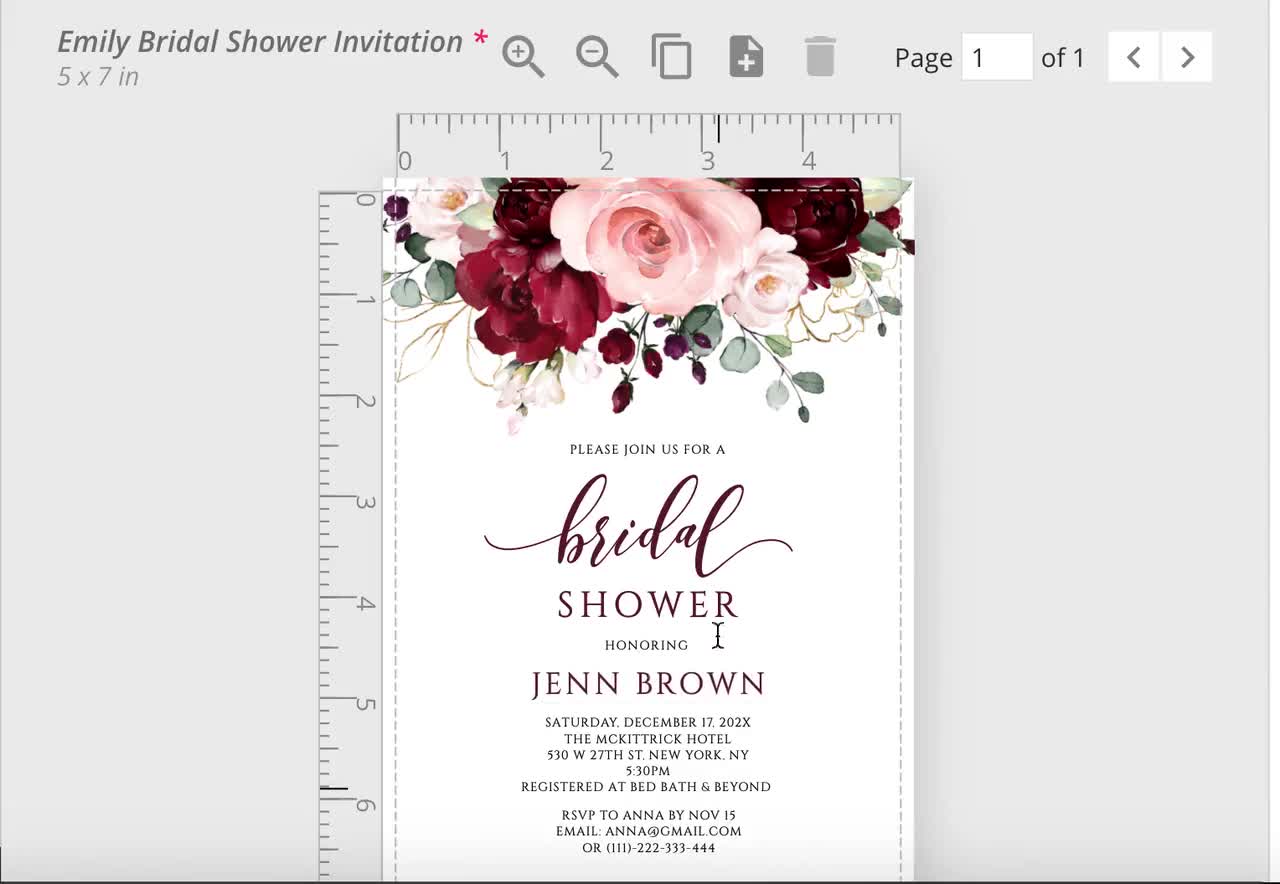Click 'SATURDAY, DECEMBER 17, 202X' line
The image size is (1280, 884).
(x=648, y=722)
